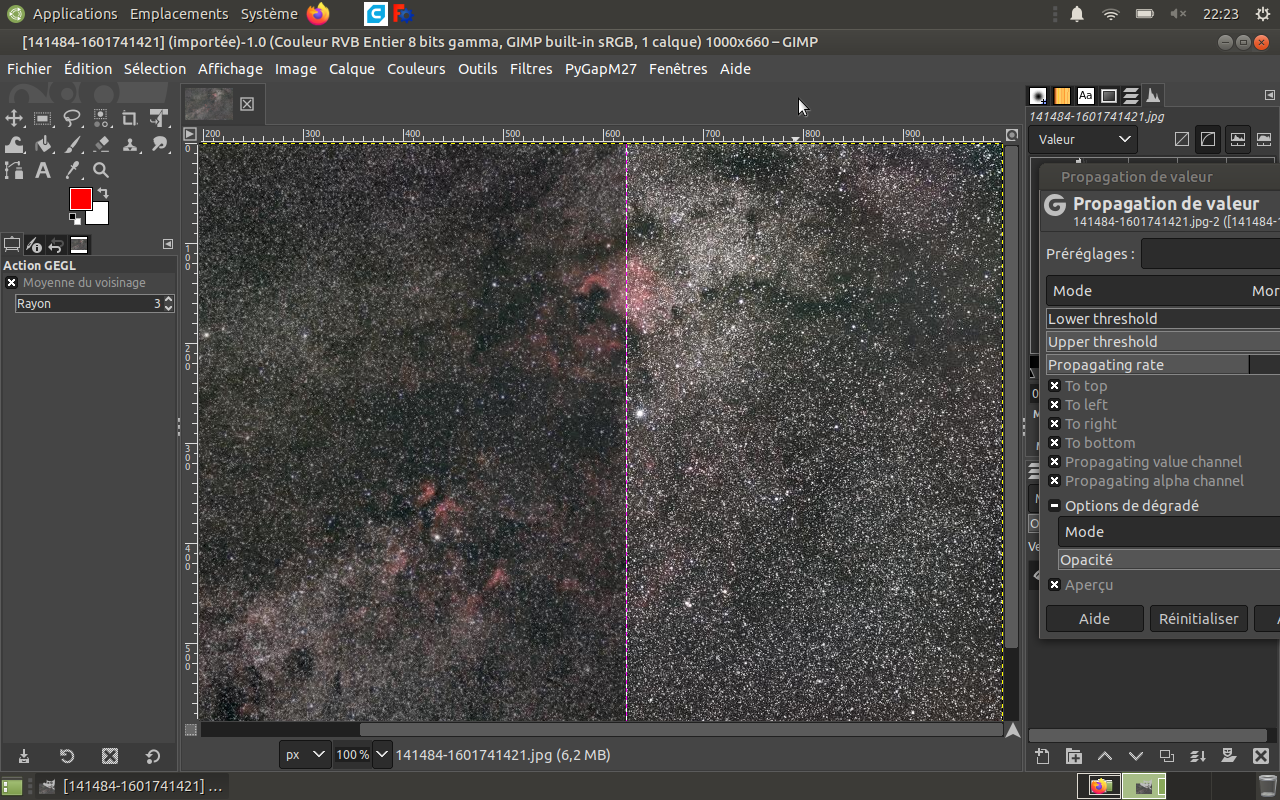1280x800 pixels.
Task: Reset tool options to defaults
Action: 153,756
